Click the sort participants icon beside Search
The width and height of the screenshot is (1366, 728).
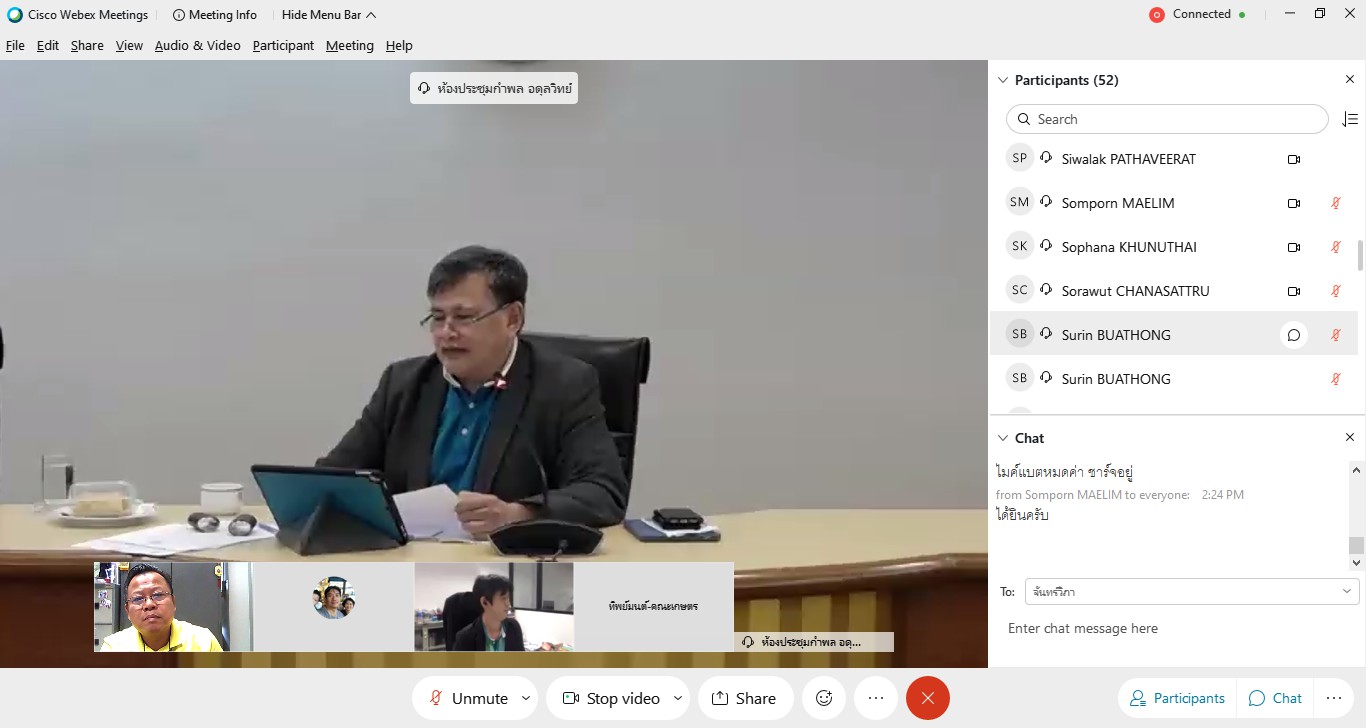pyautogui.click(x=1349, y=119)
